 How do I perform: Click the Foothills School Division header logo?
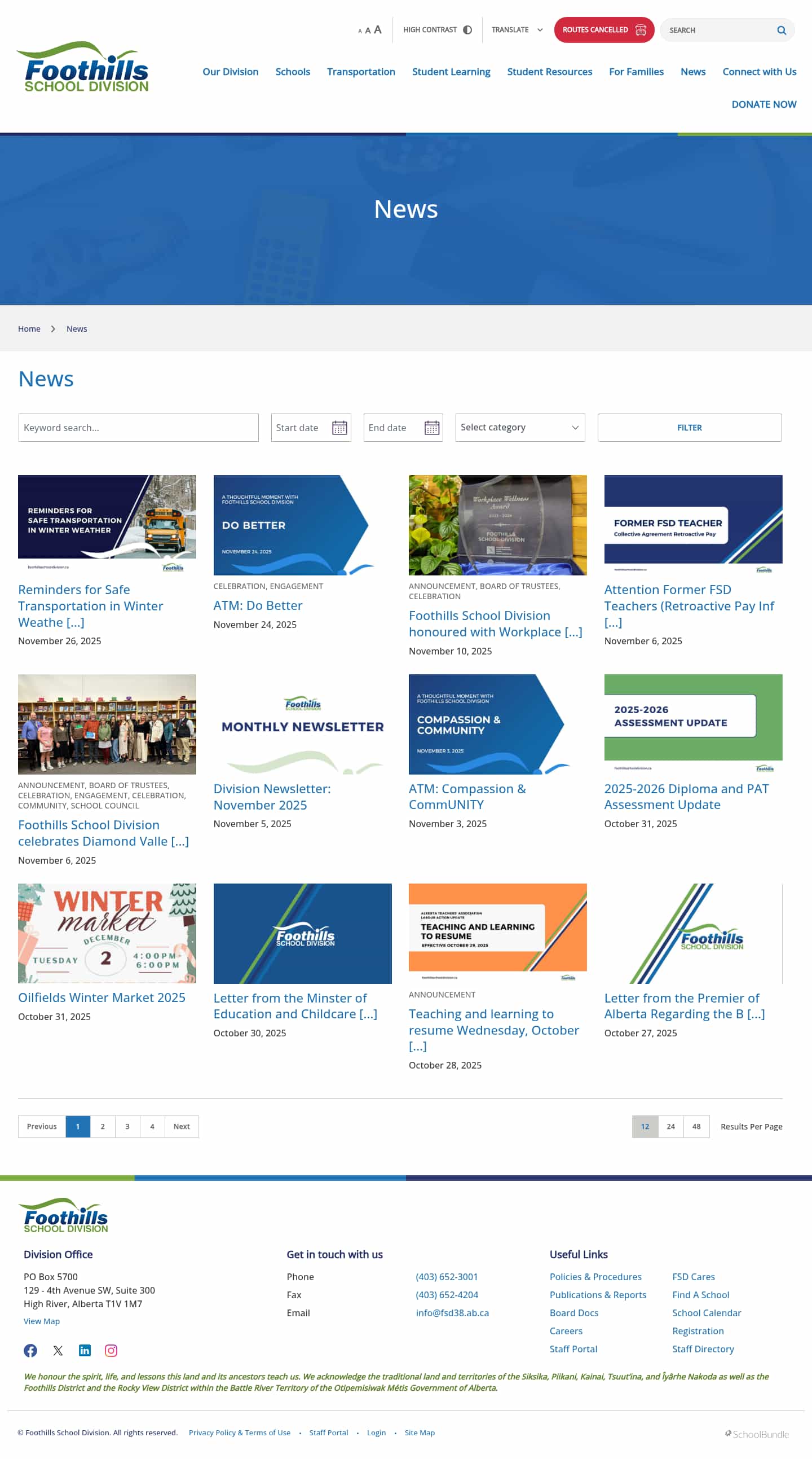click(x=83, y=67)
